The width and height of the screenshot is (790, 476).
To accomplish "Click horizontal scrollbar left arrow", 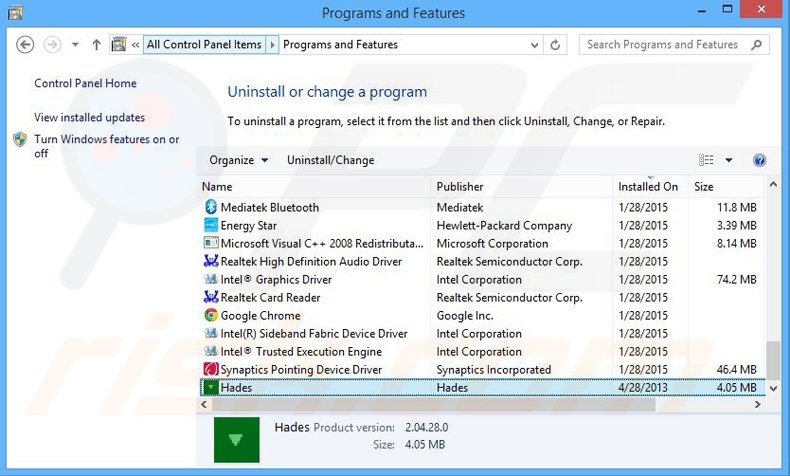I will click(204, 404).
